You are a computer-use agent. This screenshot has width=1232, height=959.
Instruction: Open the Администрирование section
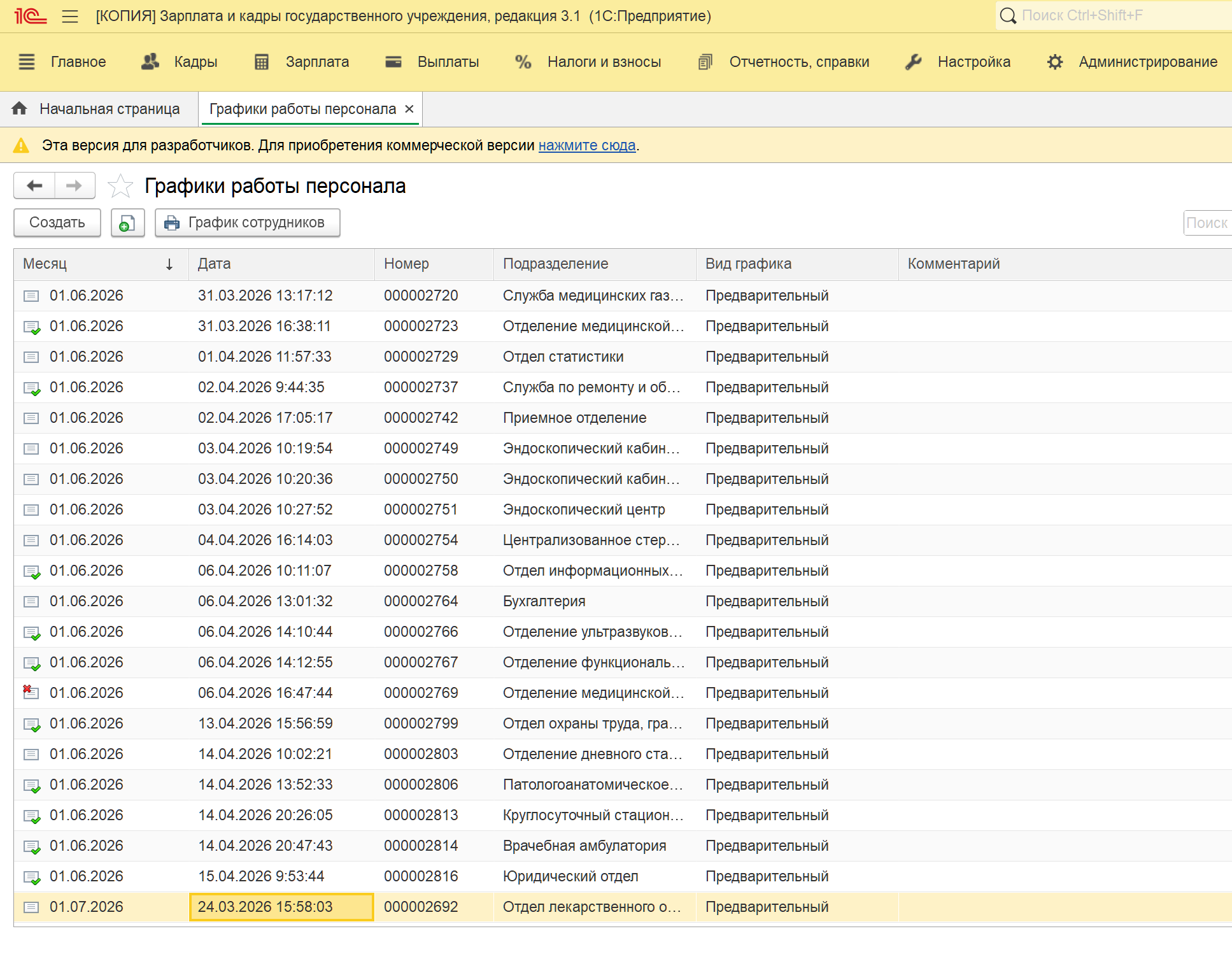[1148, 62]
